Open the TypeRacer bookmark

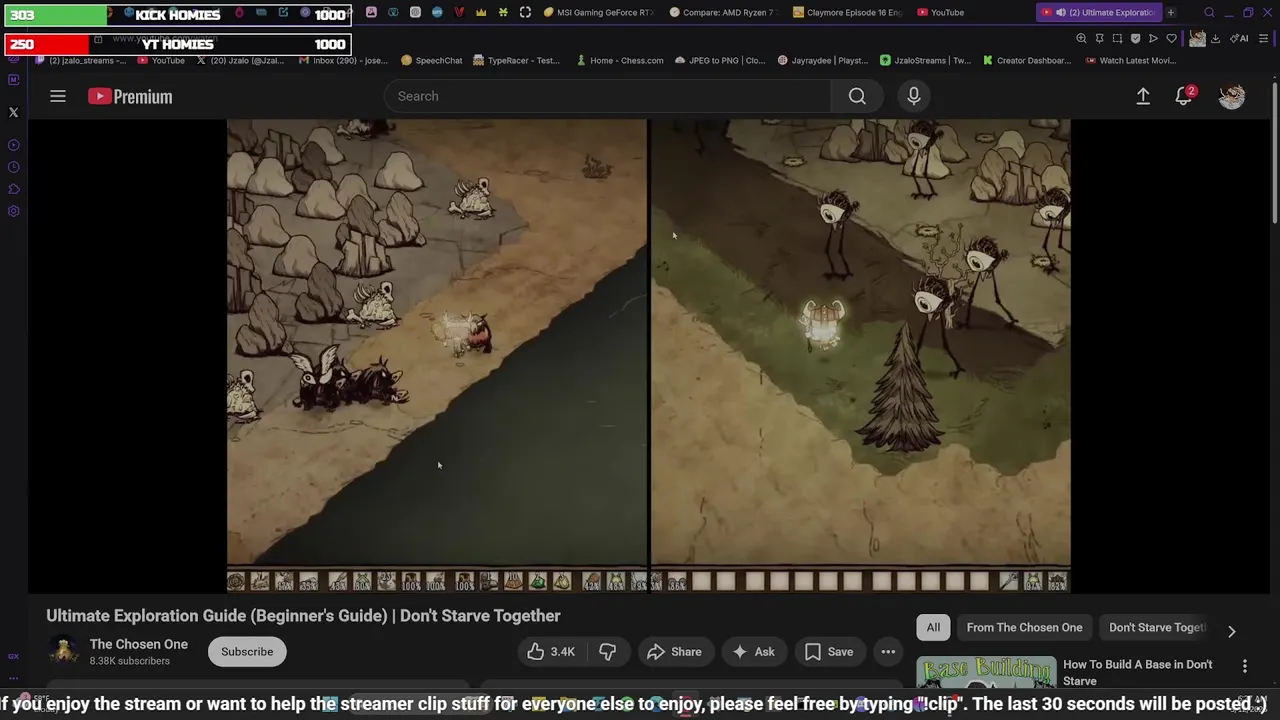pos(516,60)
